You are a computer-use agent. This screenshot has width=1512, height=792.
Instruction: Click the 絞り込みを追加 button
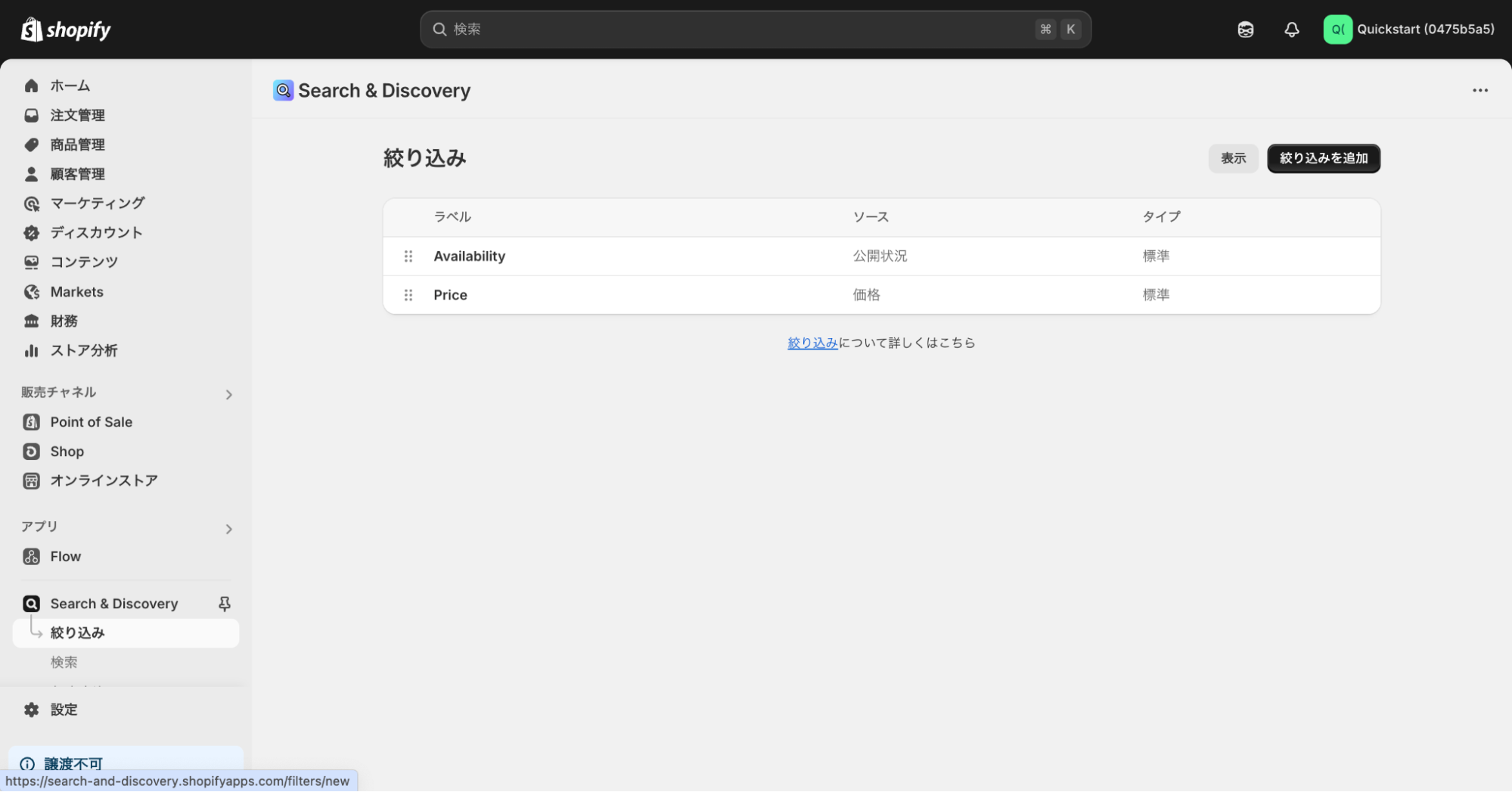(1323, 158)
